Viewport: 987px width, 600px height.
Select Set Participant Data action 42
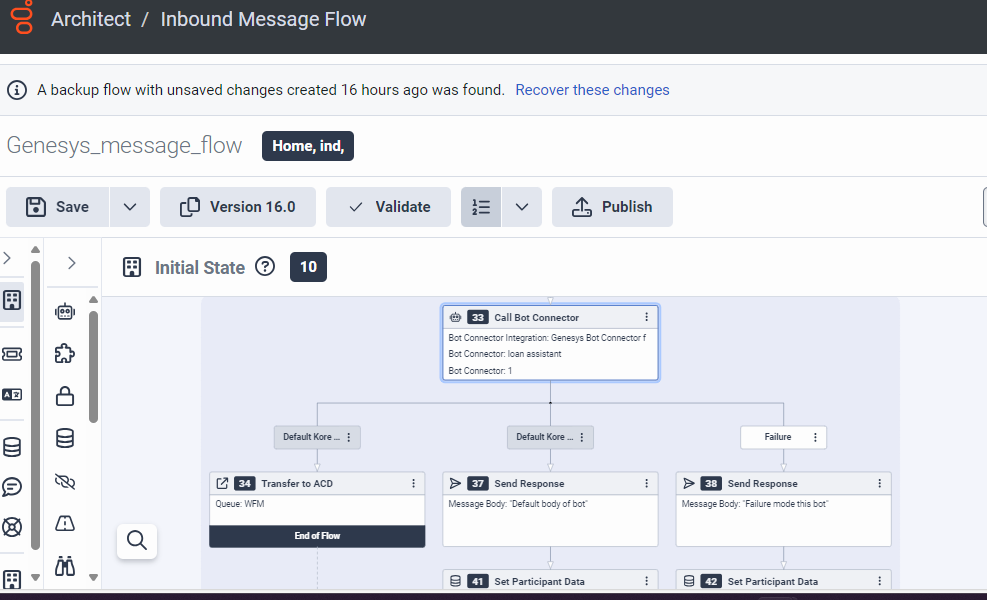(784, 580)
